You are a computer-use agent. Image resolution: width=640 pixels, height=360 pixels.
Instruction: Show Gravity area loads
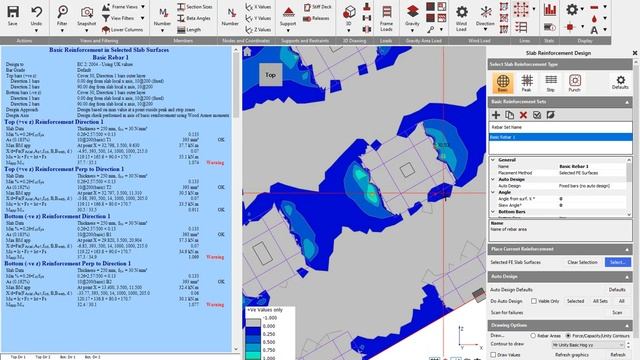pos(412,16)
